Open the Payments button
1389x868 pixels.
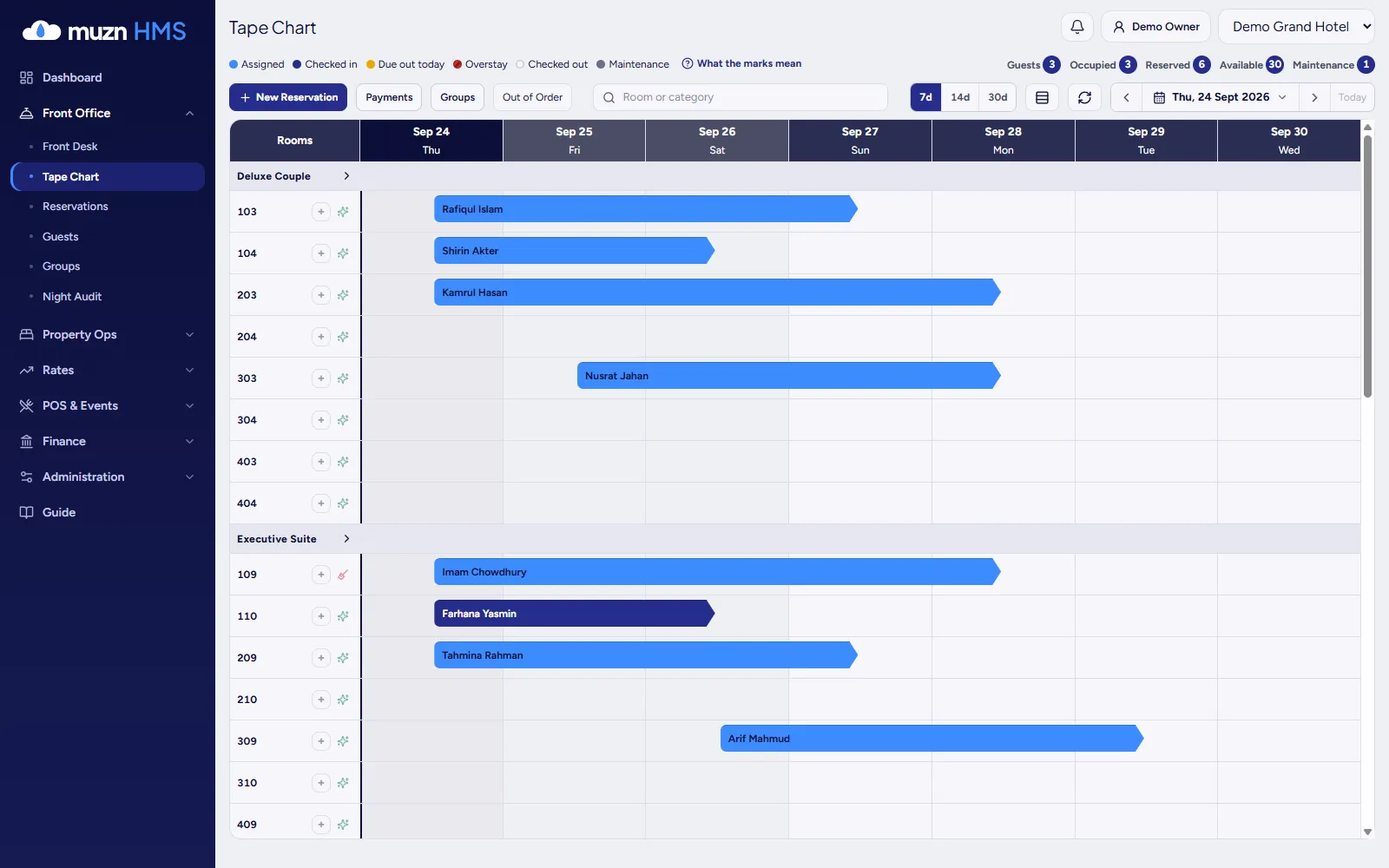point(389,97)
